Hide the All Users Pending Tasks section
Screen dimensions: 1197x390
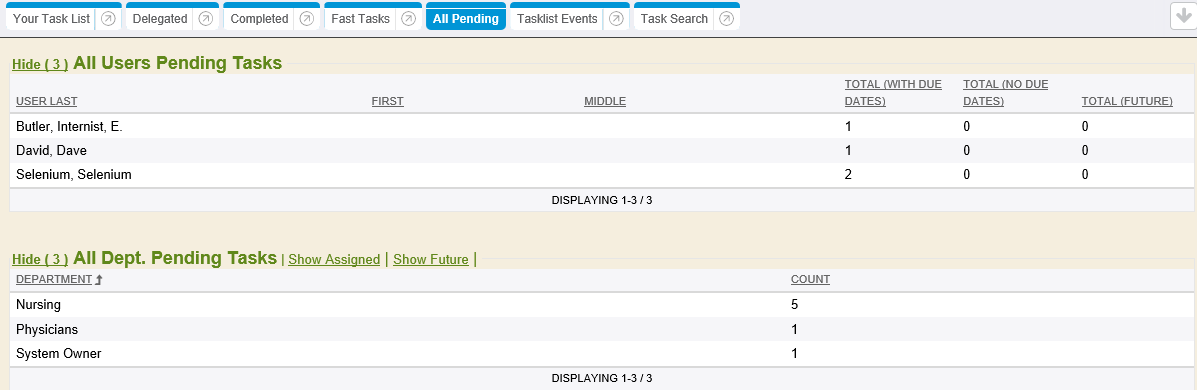click(x=40, y=65)
